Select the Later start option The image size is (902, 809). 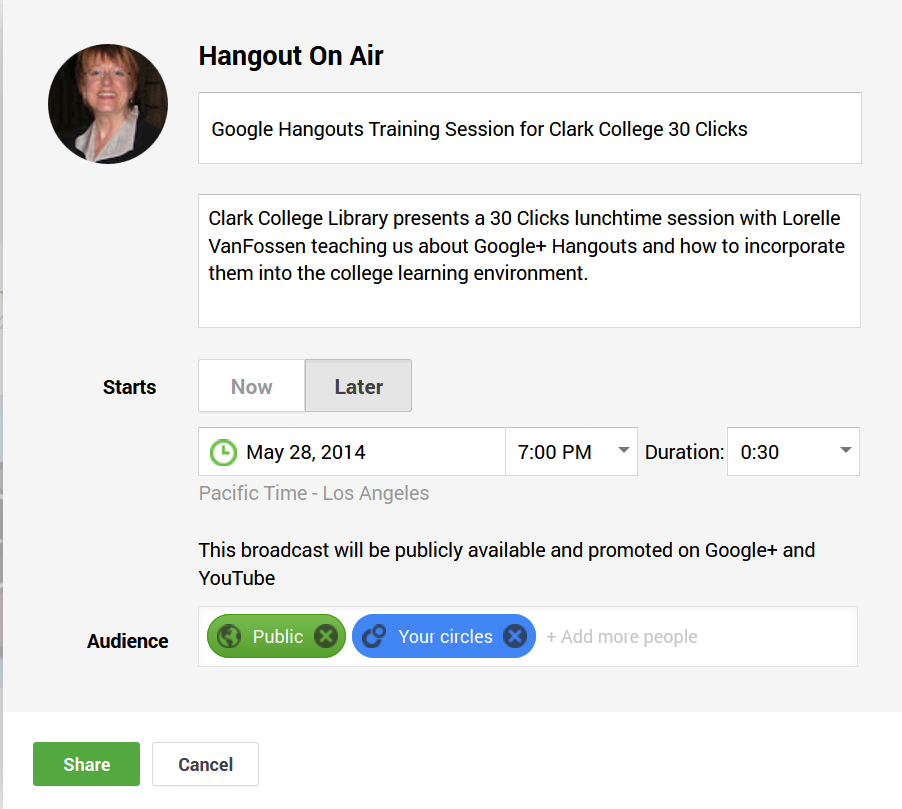(358, 387)
